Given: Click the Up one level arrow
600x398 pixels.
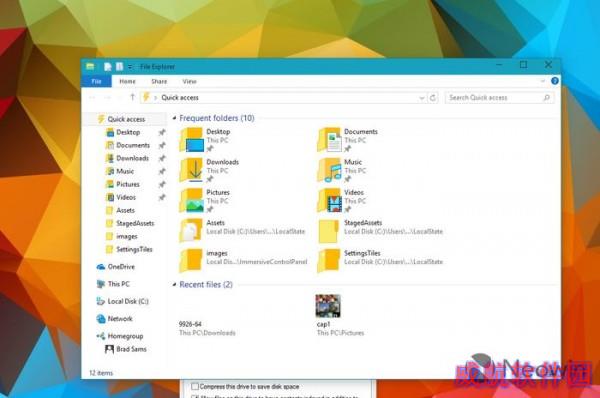Looking at the screenshot, I should 132,97.
